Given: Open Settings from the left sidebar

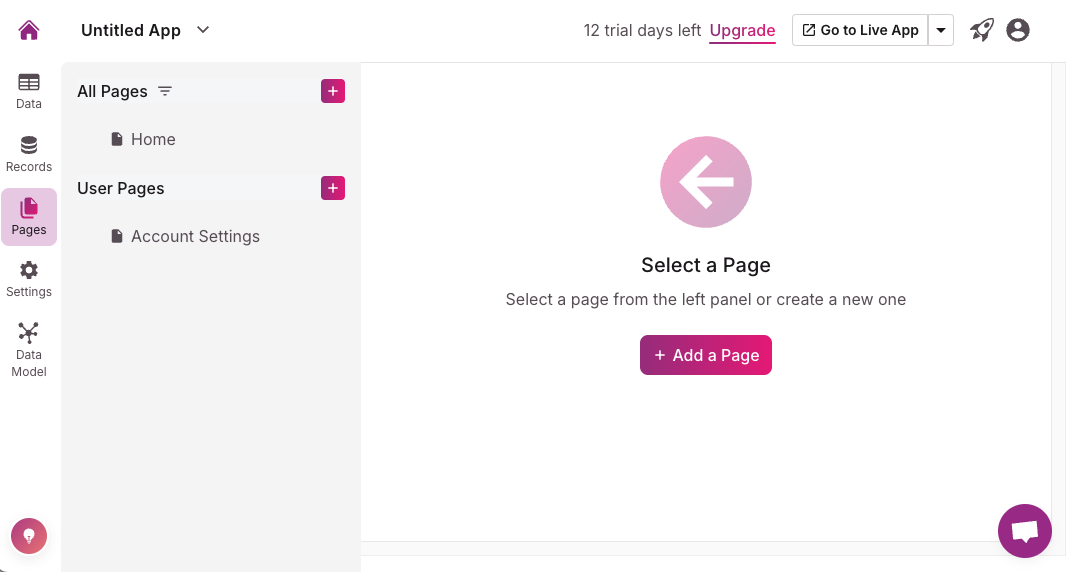Looking at the screenshot, I should click(29, 279).
